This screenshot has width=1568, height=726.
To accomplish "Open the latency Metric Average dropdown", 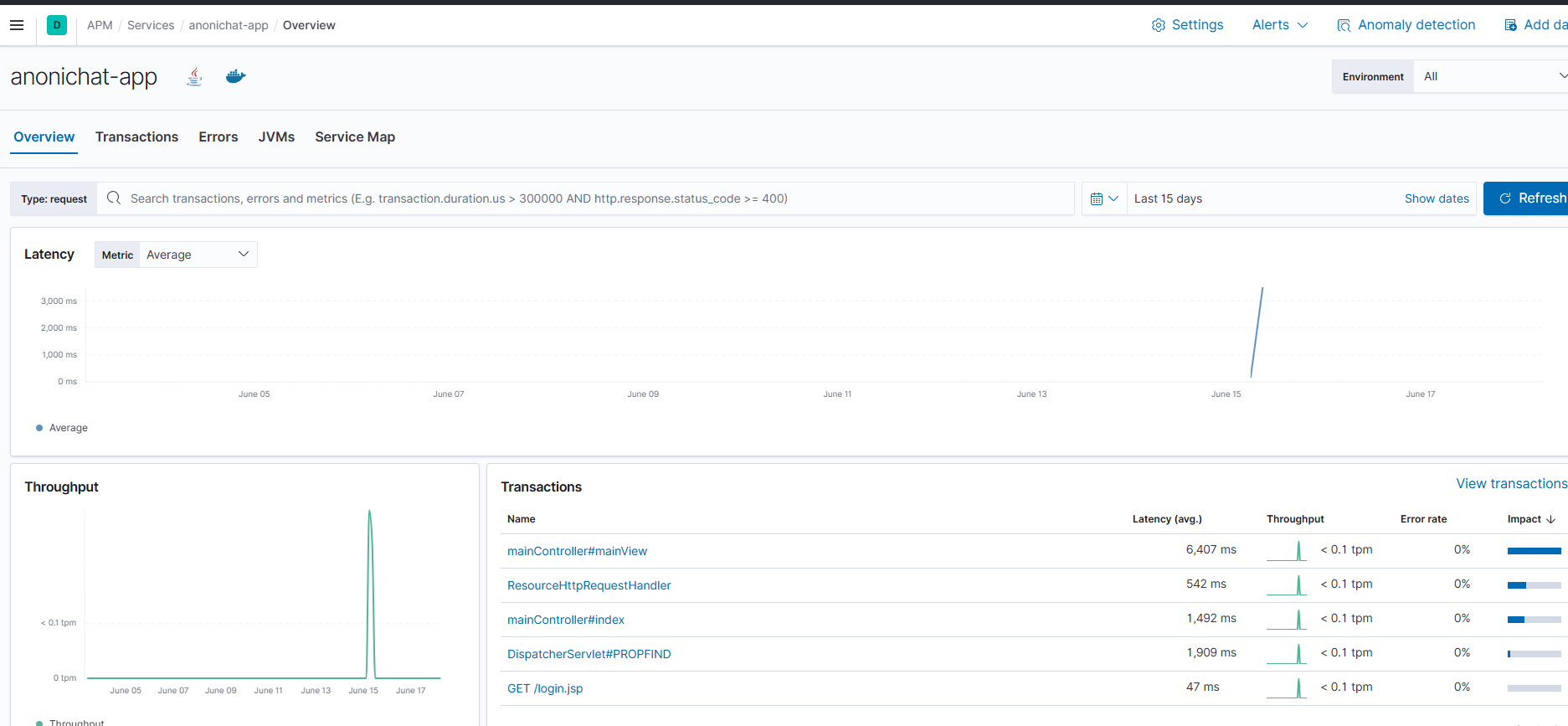I will (x=198, y=255).
